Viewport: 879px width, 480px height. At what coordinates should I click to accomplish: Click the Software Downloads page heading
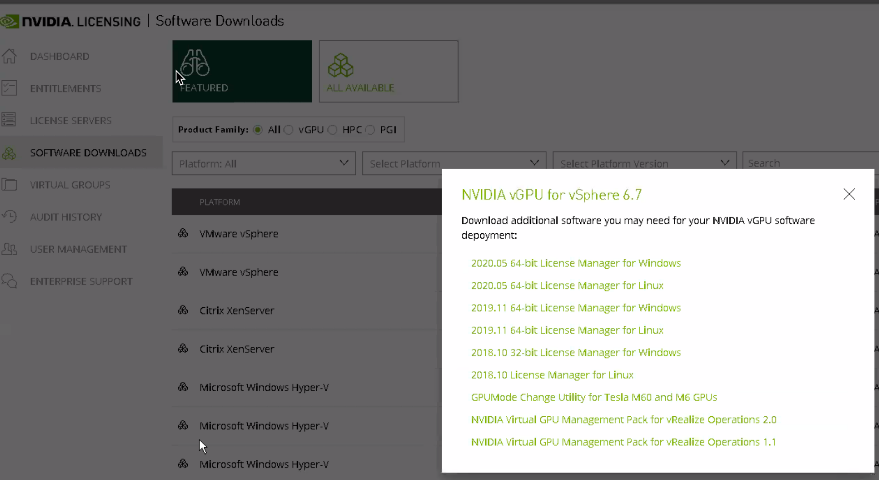220,21
